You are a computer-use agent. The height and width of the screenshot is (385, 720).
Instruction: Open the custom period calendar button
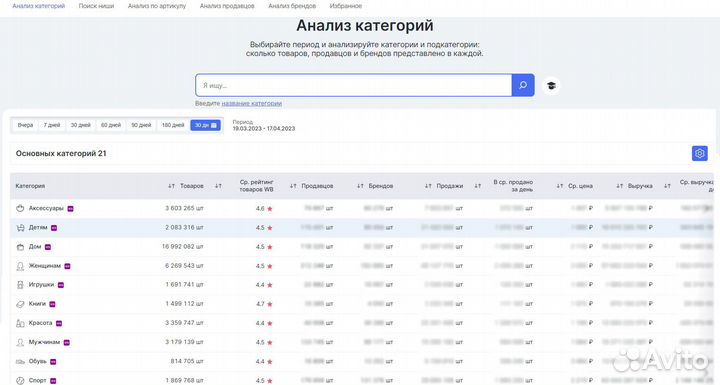point(205,125)
